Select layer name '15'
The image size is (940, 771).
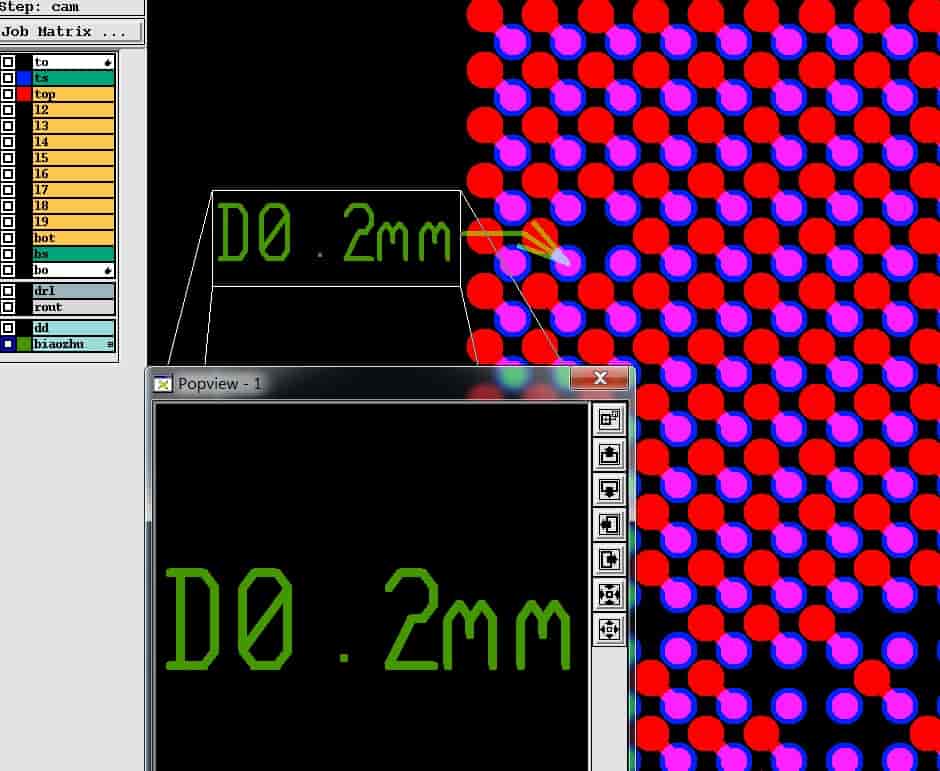tap(73, 158)
